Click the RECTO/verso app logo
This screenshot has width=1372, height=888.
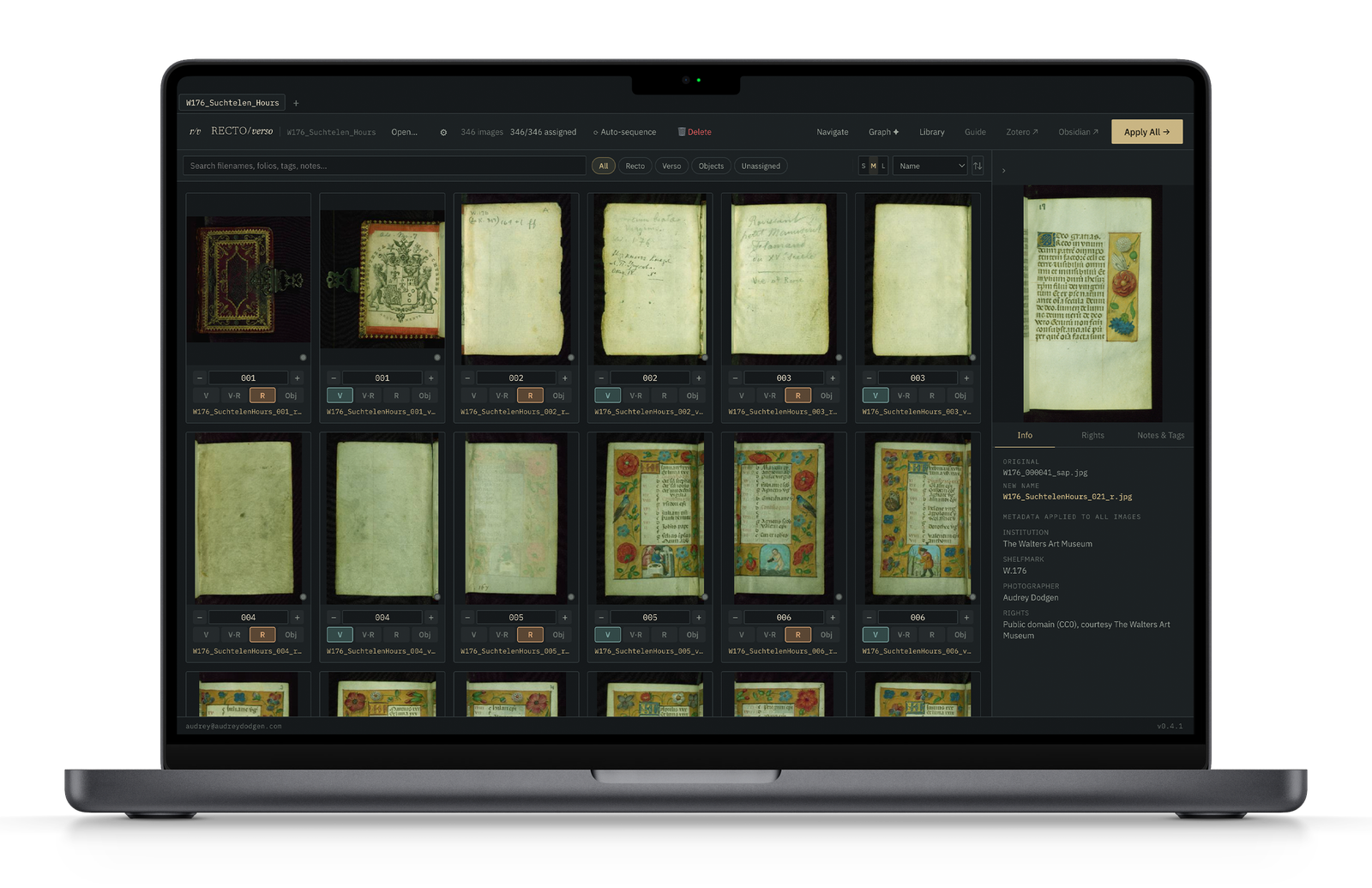pyautogui.click(x=232, y=131)
